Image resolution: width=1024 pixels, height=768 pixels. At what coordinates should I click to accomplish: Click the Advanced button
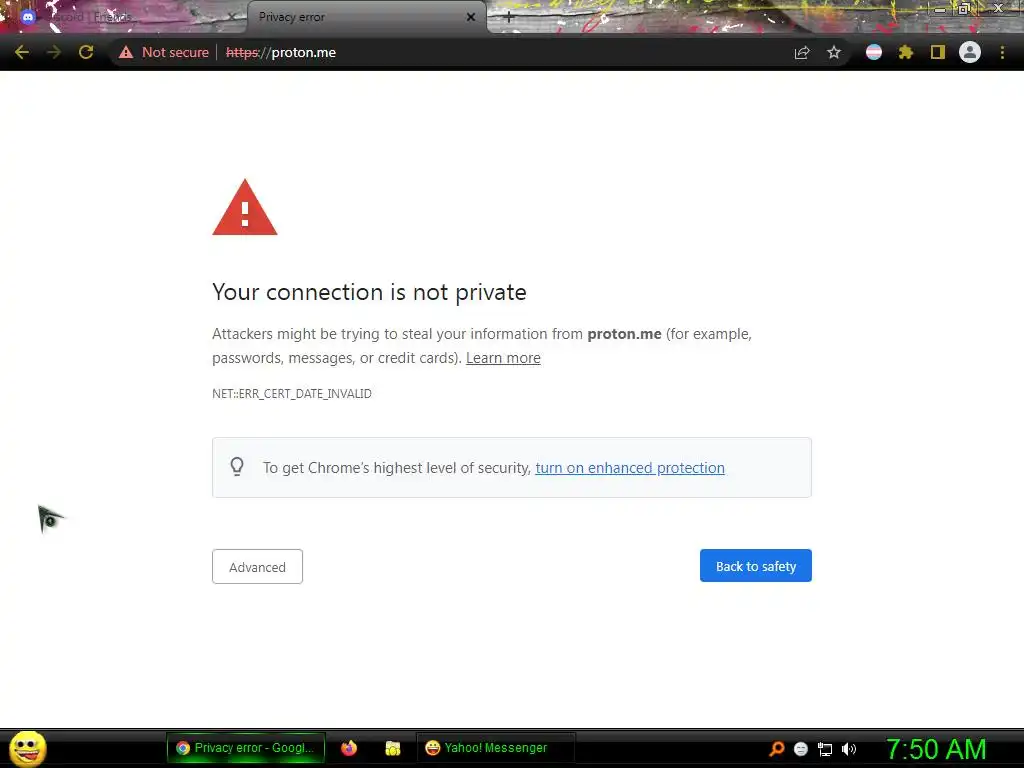tap(257, 566)
